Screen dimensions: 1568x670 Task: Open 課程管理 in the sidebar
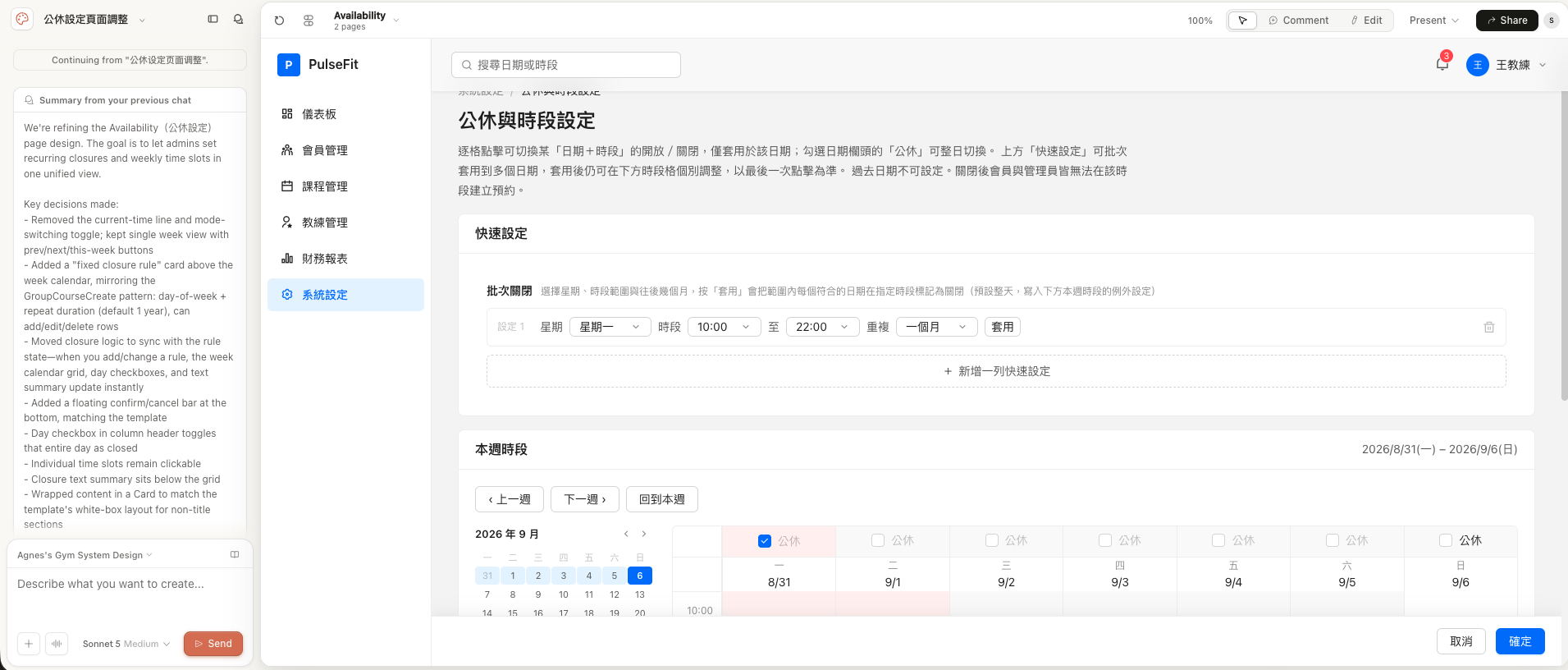(345, 186)
